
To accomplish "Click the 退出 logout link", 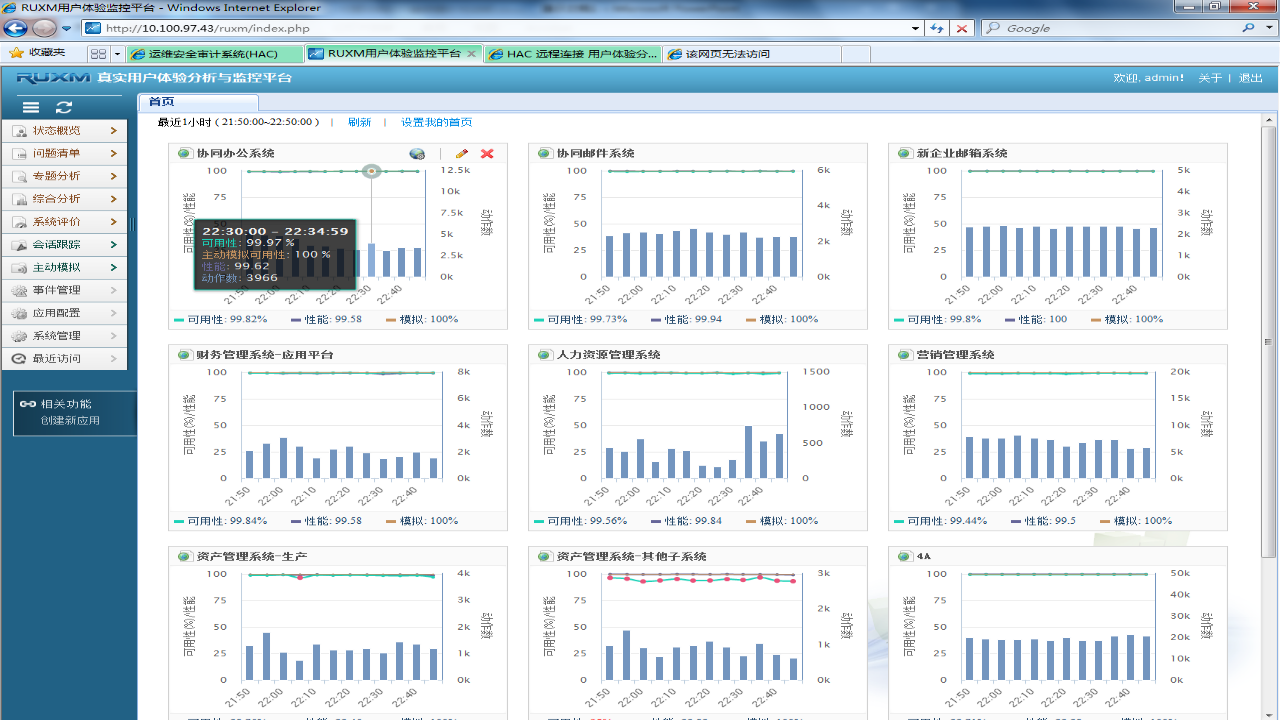I will point(1251,77).
